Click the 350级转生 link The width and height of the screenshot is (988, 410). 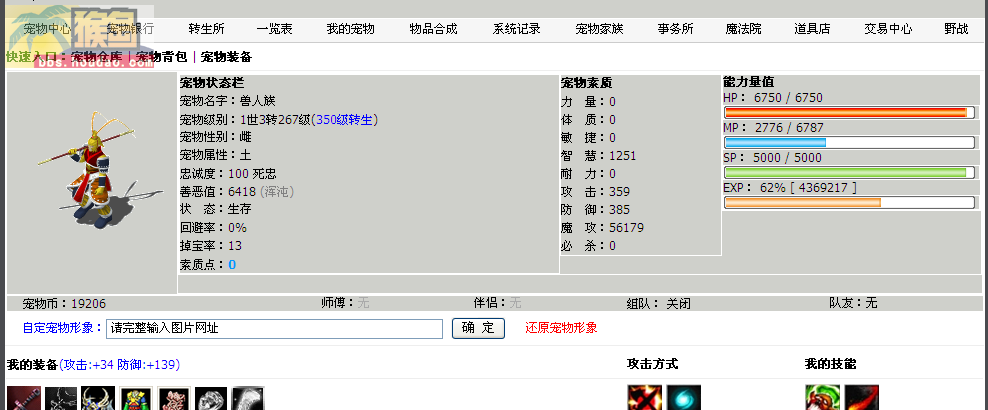pos(344,120)
